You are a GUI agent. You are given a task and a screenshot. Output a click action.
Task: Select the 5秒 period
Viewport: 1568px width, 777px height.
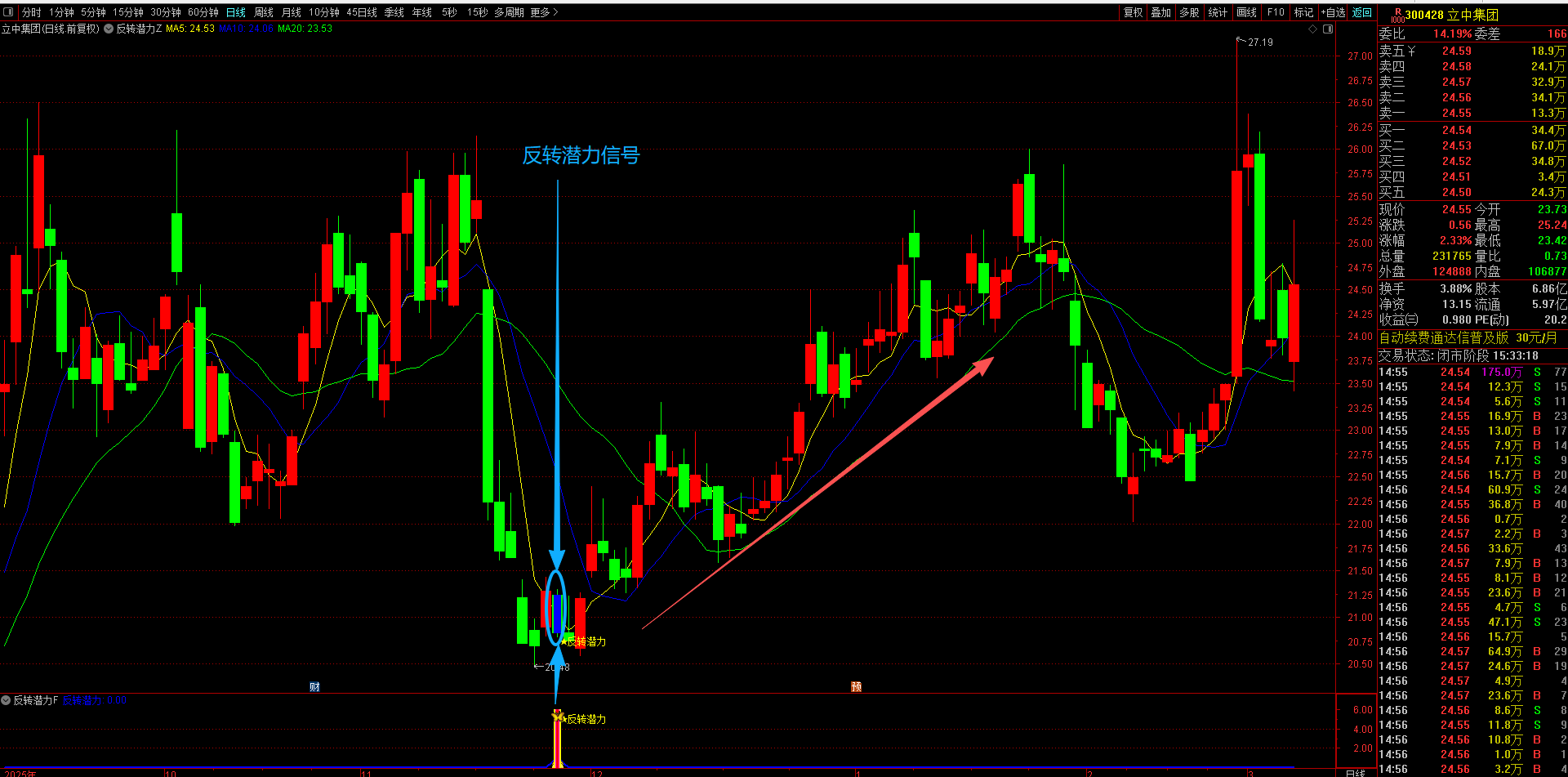click(449, 12)
